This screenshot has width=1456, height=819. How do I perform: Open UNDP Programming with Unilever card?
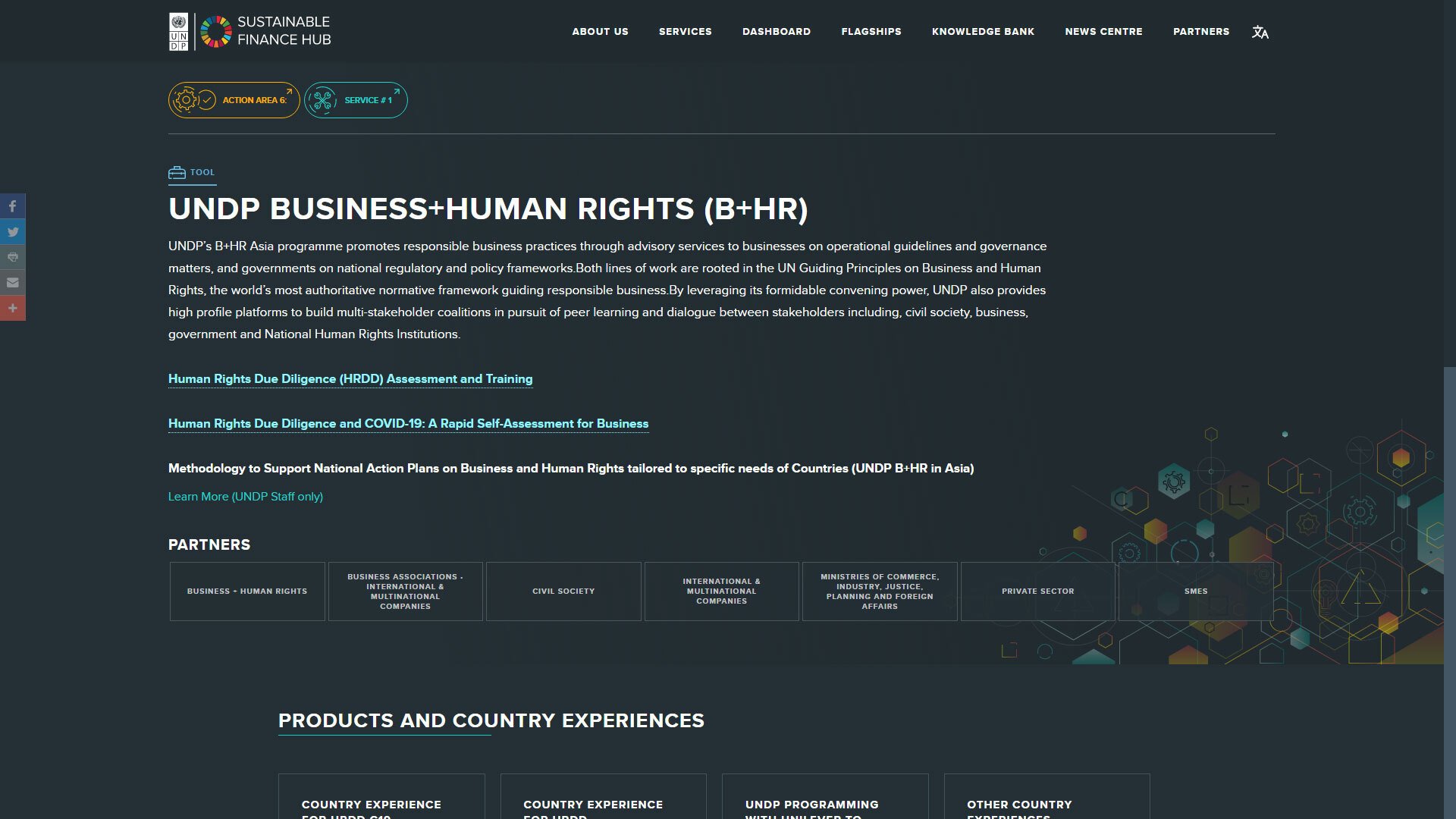(825, 796)
